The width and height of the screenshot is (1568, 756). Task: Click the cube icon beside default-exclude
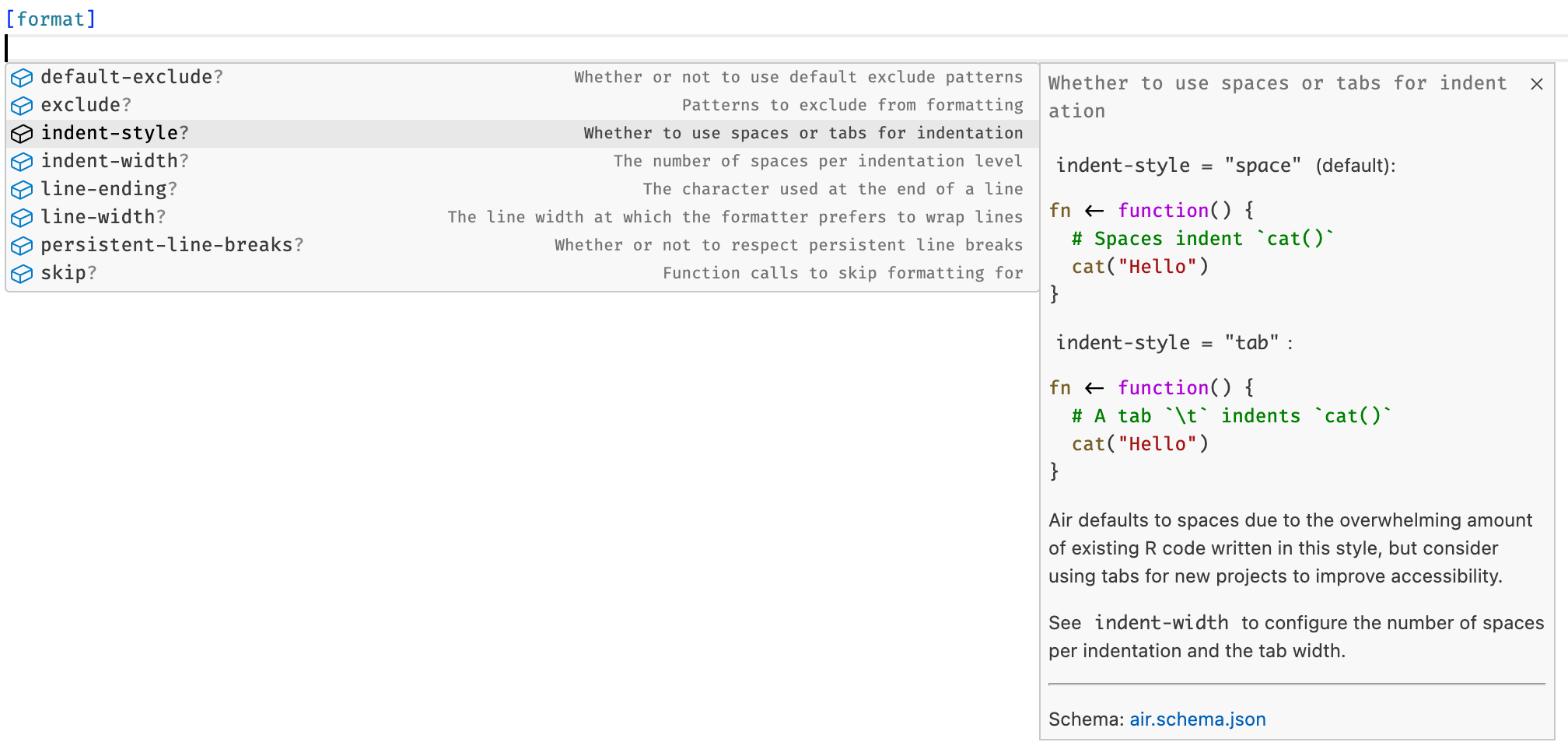click(x=22, y=77)
